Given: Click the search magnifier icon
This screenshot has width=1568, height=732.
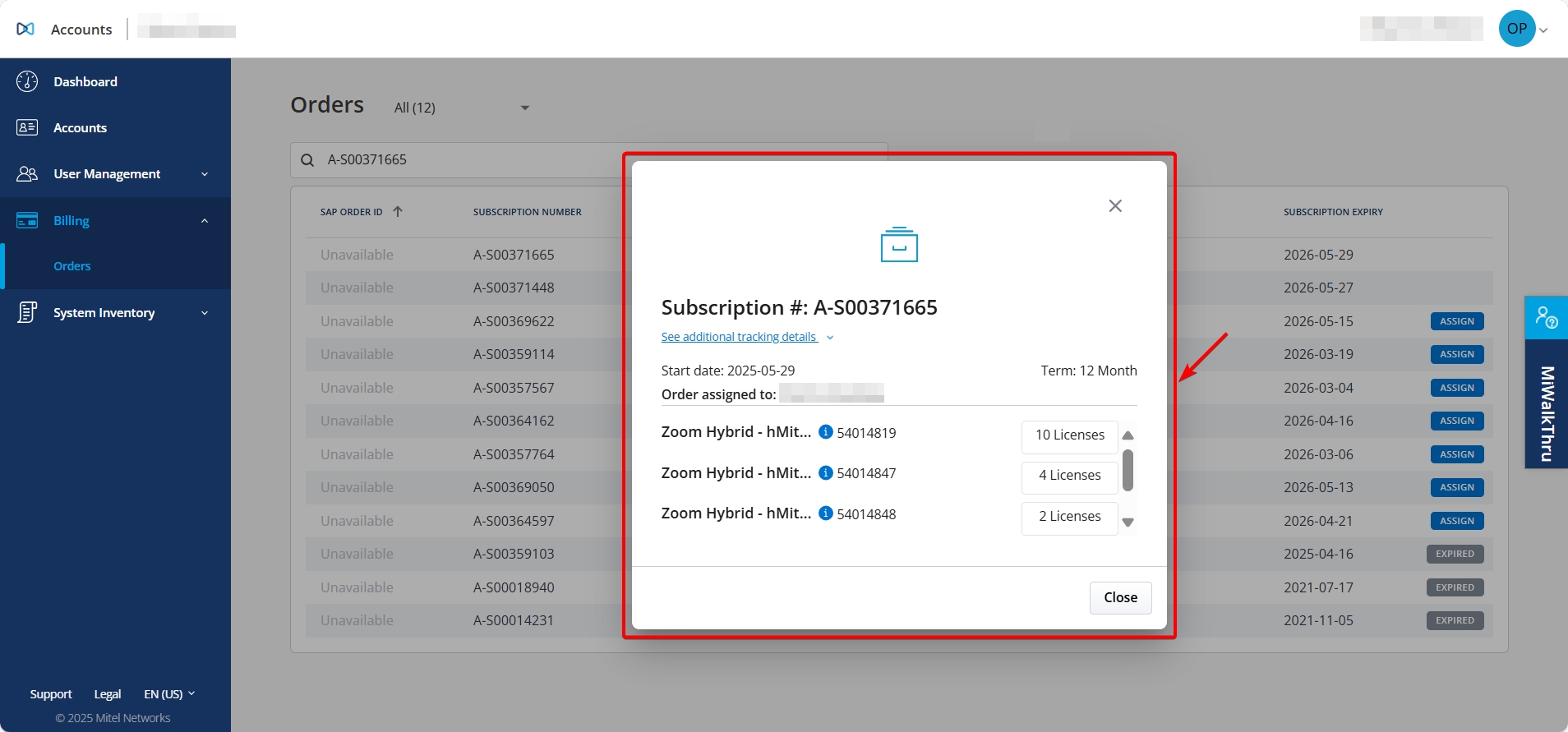Looking at the screenshot, I should click(x=307, y=160).
